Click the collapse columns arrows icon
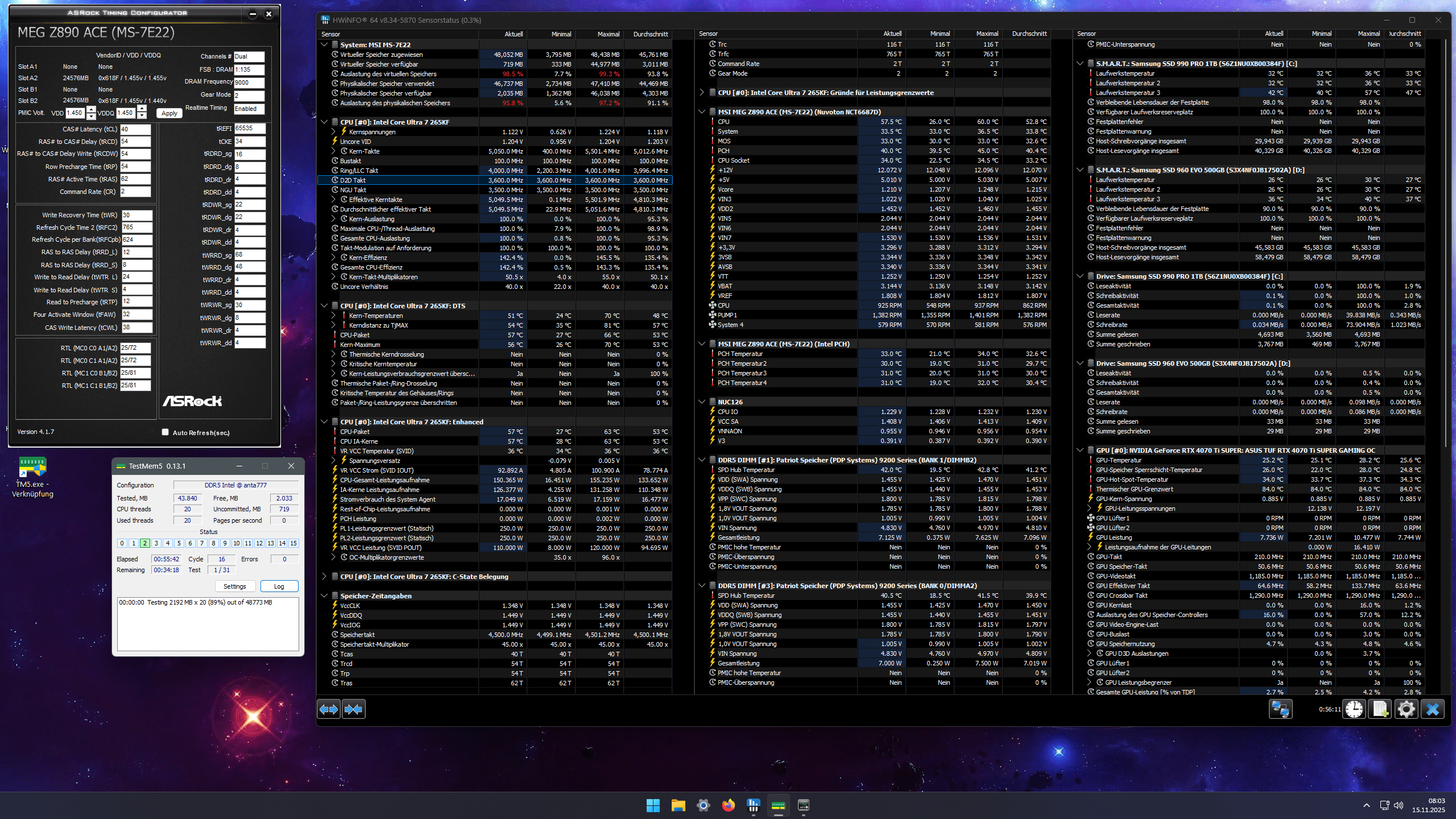This screenshot has height=819, width=1456. click(353, 709)
